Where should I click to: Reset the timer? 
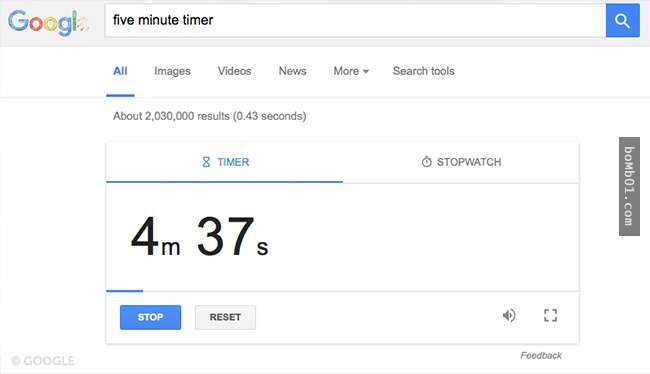tap(225, 317)
